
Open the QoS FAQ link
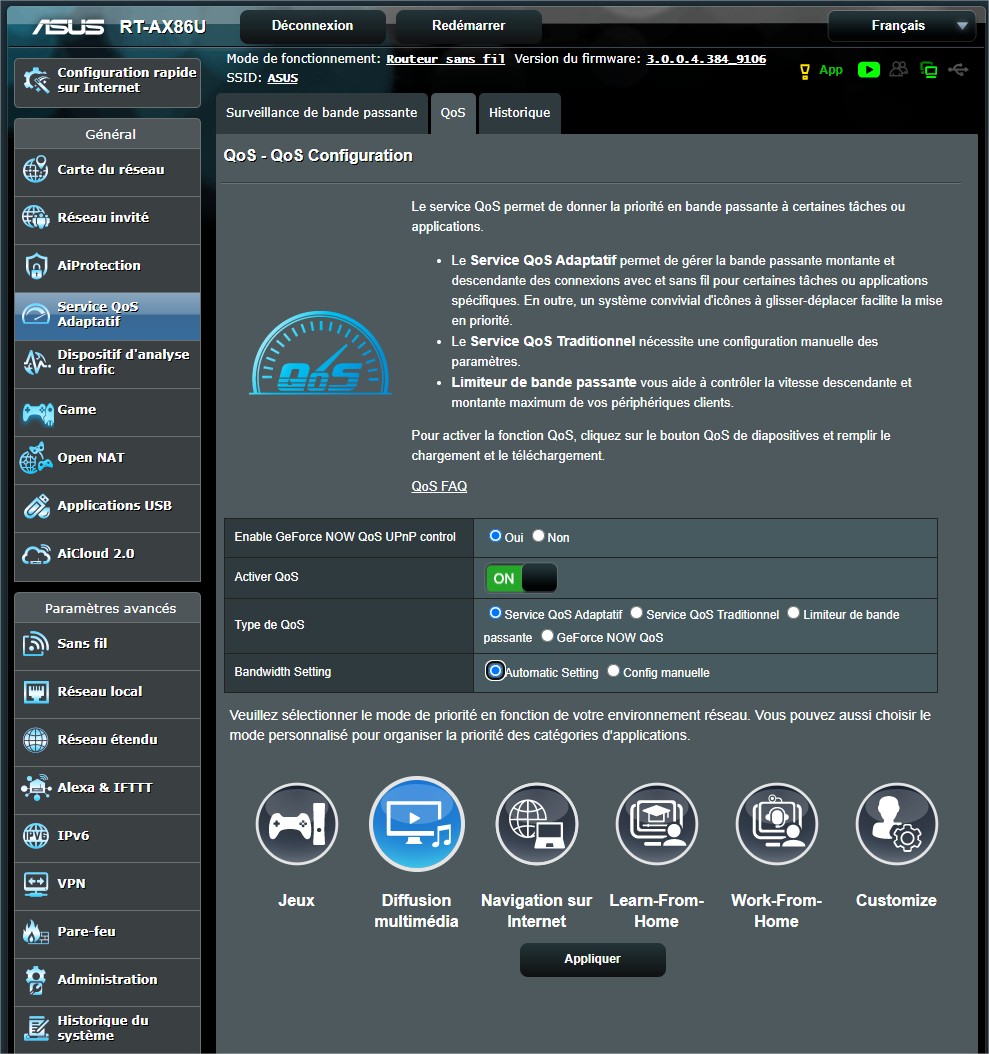439,486
